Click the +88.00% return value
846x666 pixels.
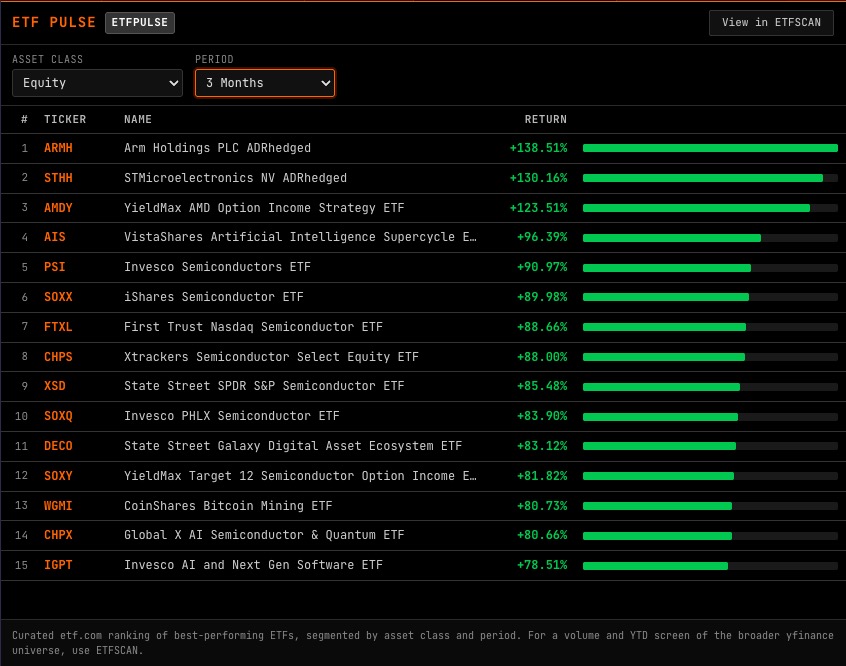click(x=542, y=357)
